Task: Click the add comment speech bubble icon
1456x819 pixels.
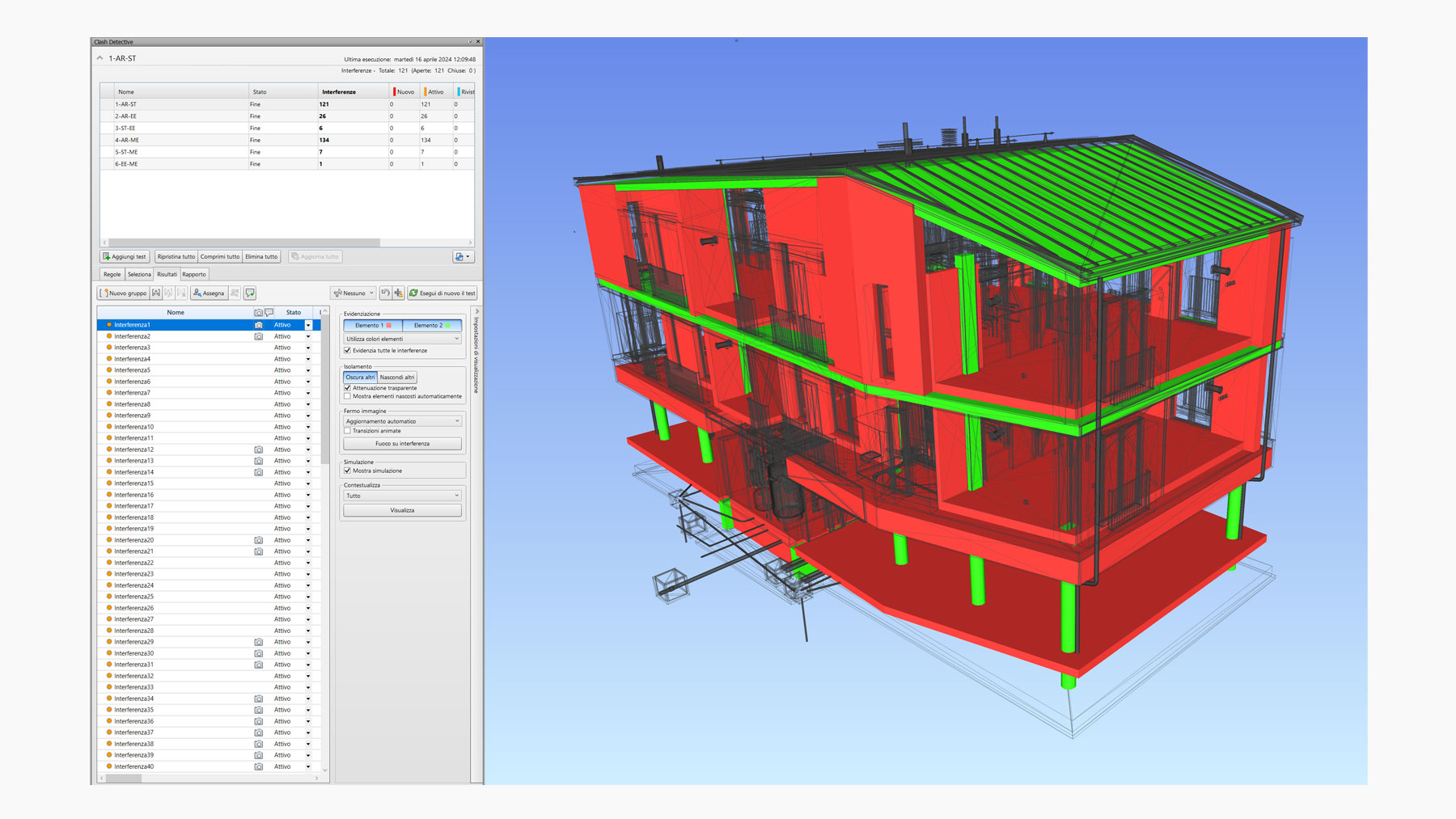Action: click(x=250, y=293)
